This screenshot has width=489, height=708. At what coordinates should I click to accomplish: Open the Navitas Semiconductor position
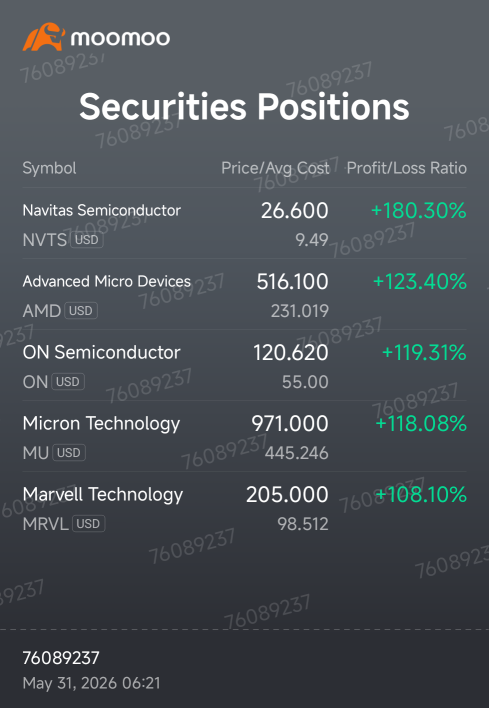pos(244,223)
